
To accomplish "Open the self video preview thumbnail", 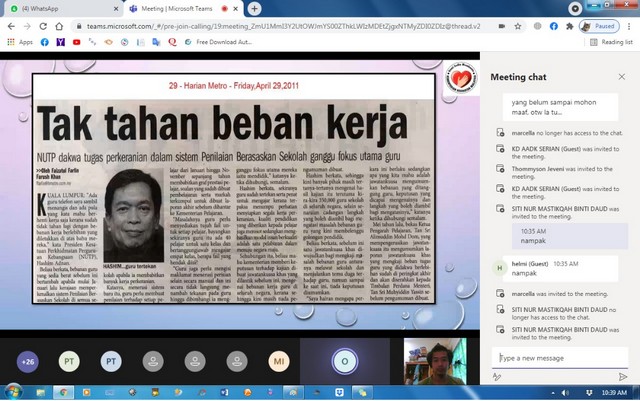I will point(435,360).
